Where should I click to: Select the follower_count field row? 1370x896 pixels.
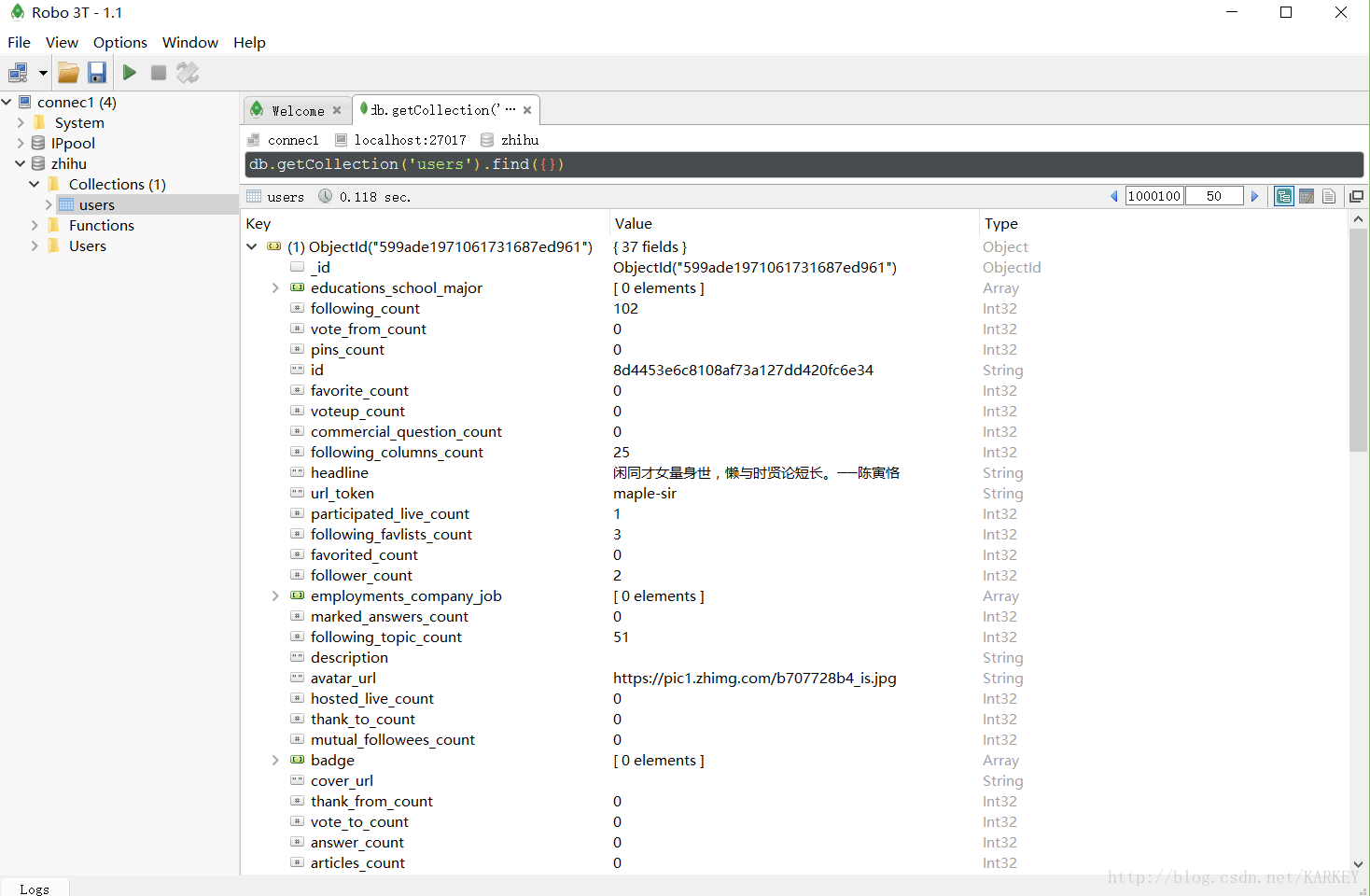[796, 575]
